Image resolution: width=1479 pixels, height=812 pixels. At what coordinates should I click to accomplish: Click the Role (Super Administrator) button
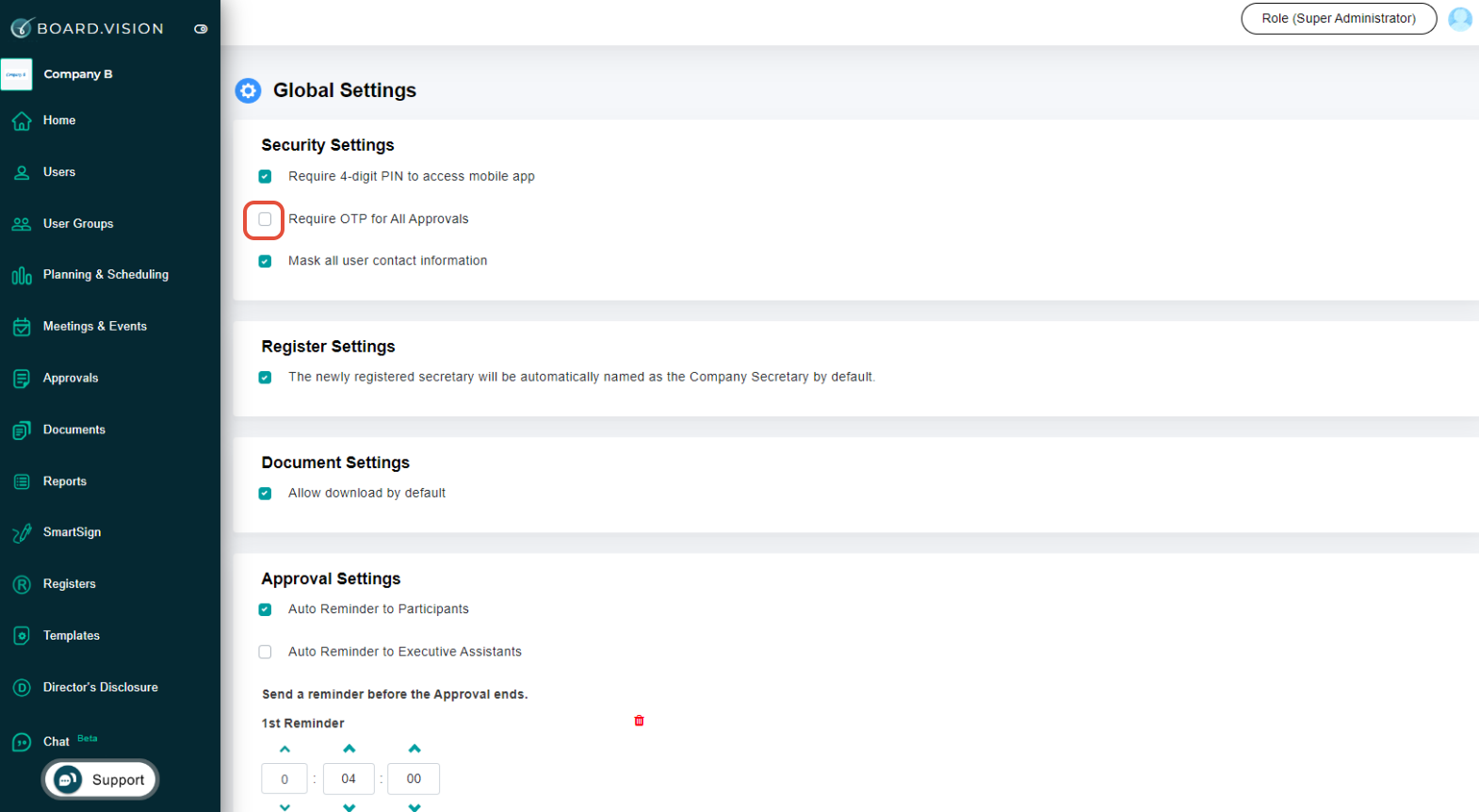(1339, 19)
